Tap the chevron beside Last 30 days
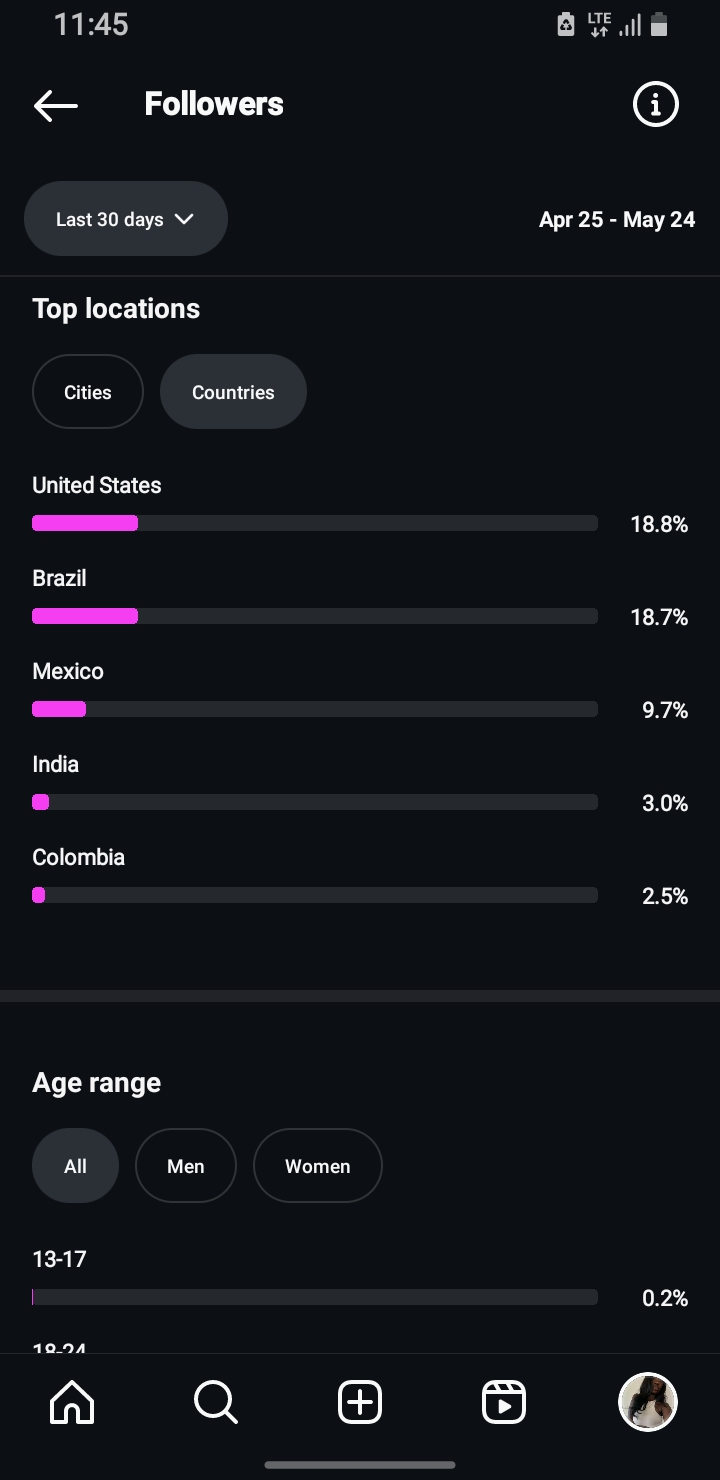Image resolution: width=720 pixels, height=1480 pixels. (x=184, y=219)
